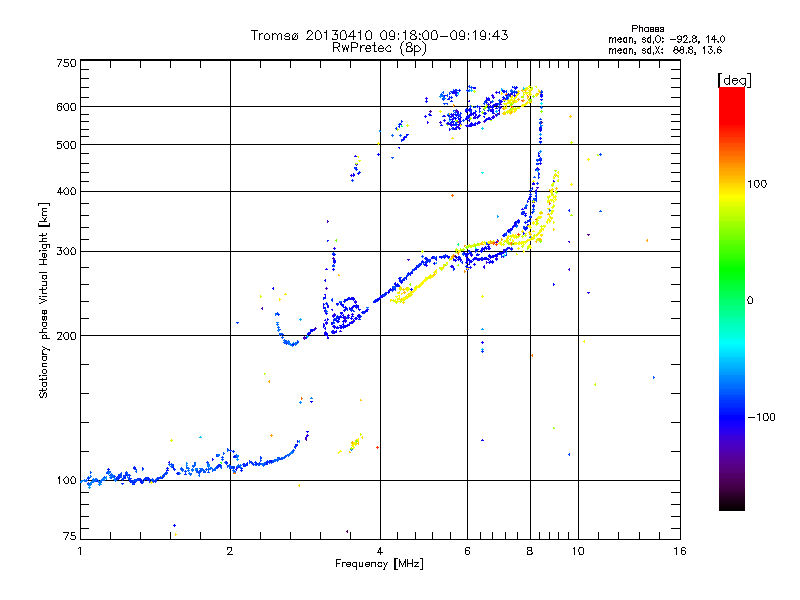Click the blue E-layer trace near 100 km
800x600 pixels.
pyautogui.click(x=194, y=468)
